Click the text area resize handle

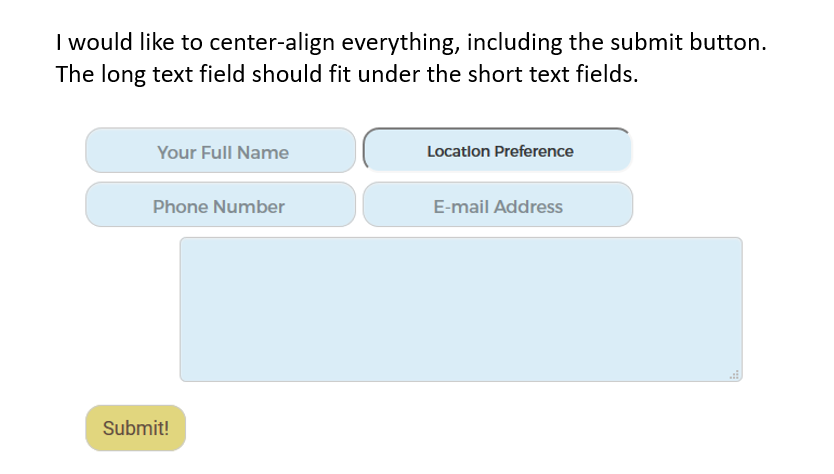coord(734,374)
